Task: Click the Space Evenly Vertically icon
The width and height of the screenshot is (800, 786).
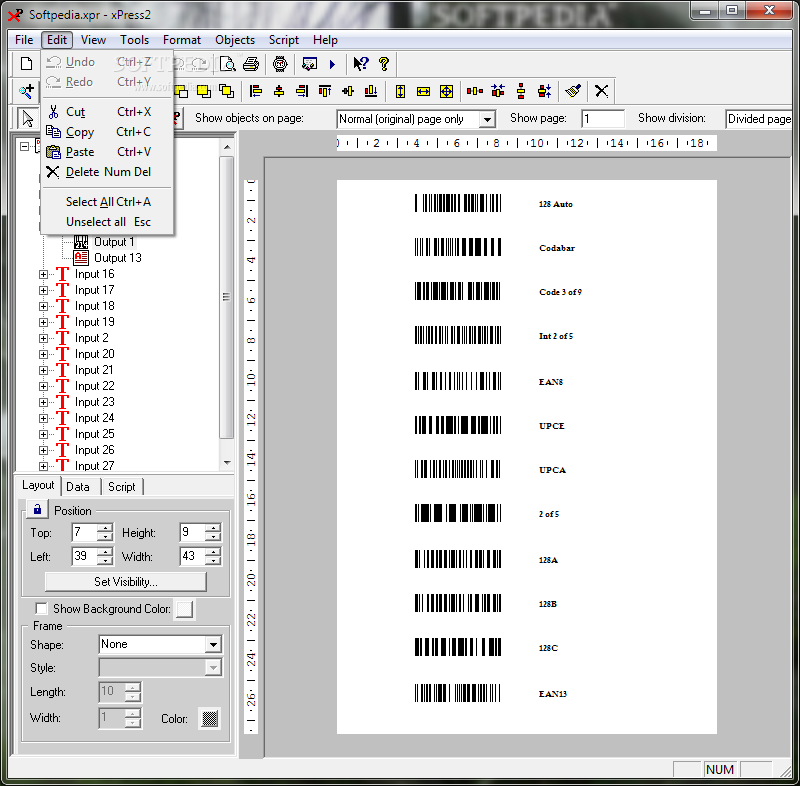Action: pos(521,91)
